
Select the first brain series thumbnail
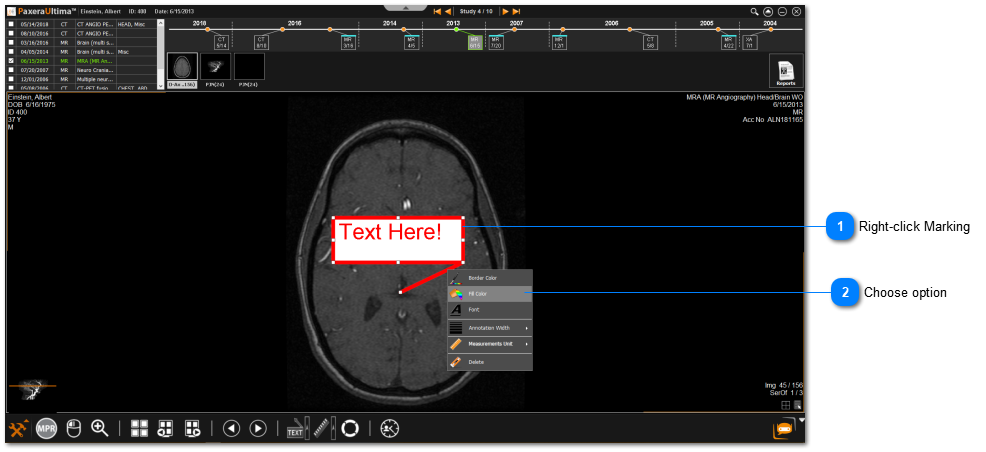[181, 68]
